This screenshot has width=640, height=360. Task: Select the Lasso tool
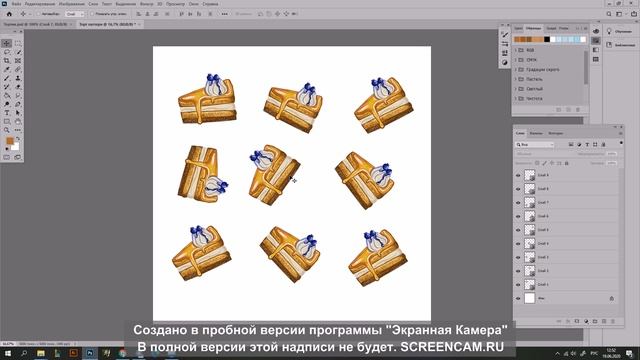7,52
